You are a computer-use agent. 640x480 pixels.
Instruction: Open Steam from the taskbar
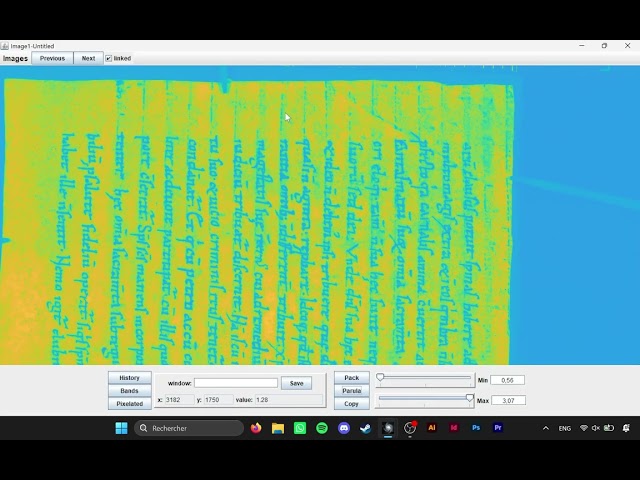(x=366, y=428)
